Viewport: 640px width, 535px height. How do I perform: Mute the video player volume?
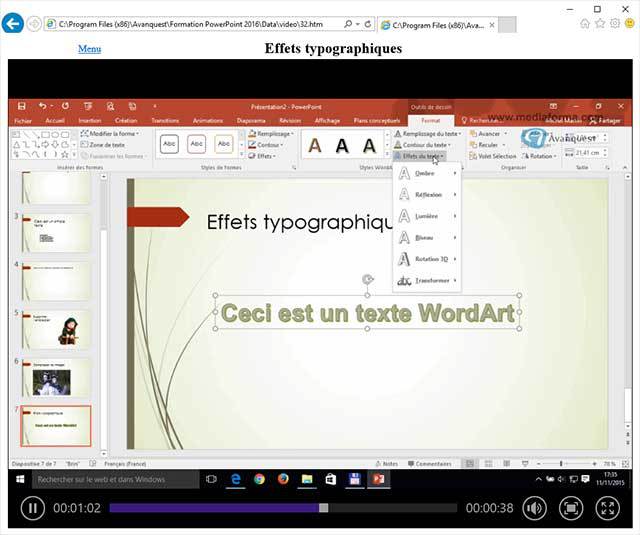tap(535, 508)
